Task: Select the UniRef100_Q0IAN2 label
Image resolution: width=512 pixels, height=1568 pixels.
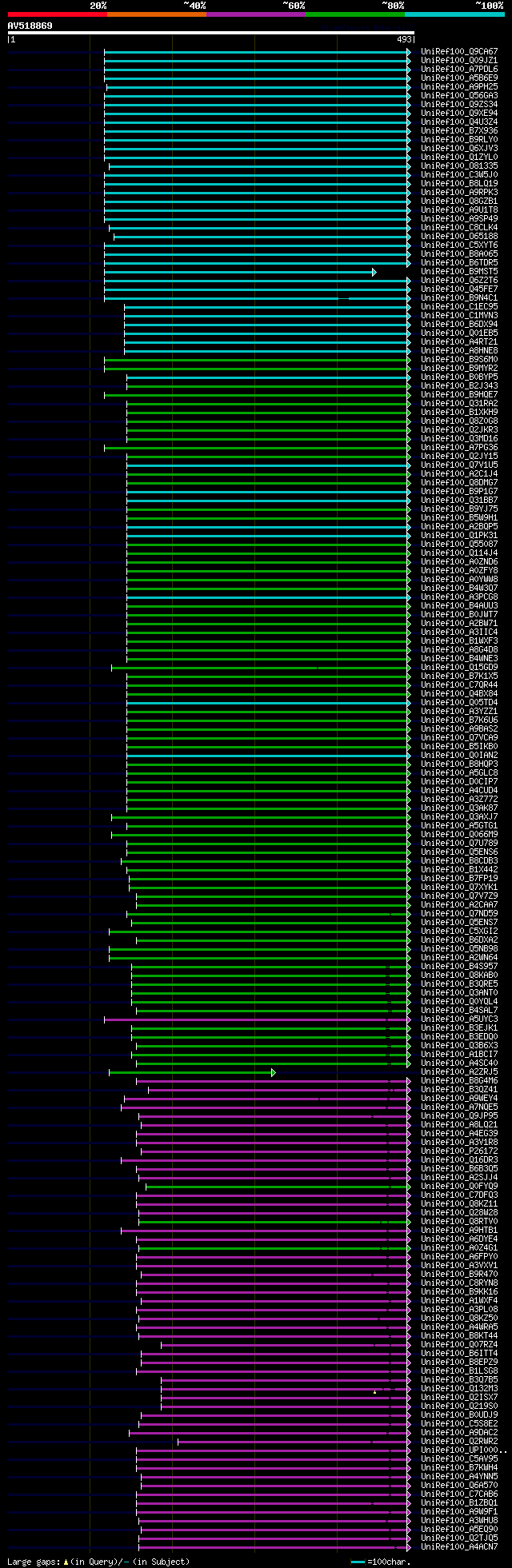Action: click(x=459, y=756)
